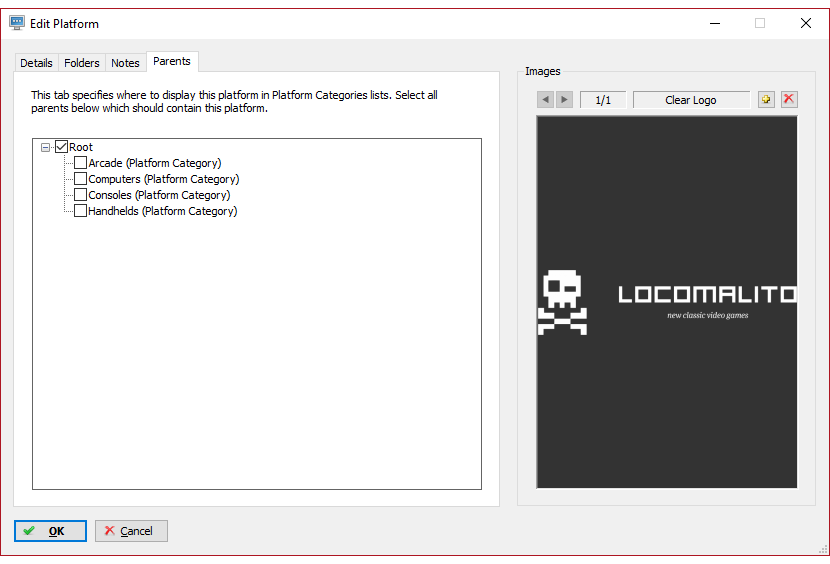Image resolution: width=830 pixels, height=564 pixels.
Task: Click the Cancel button
Action: 131,531
